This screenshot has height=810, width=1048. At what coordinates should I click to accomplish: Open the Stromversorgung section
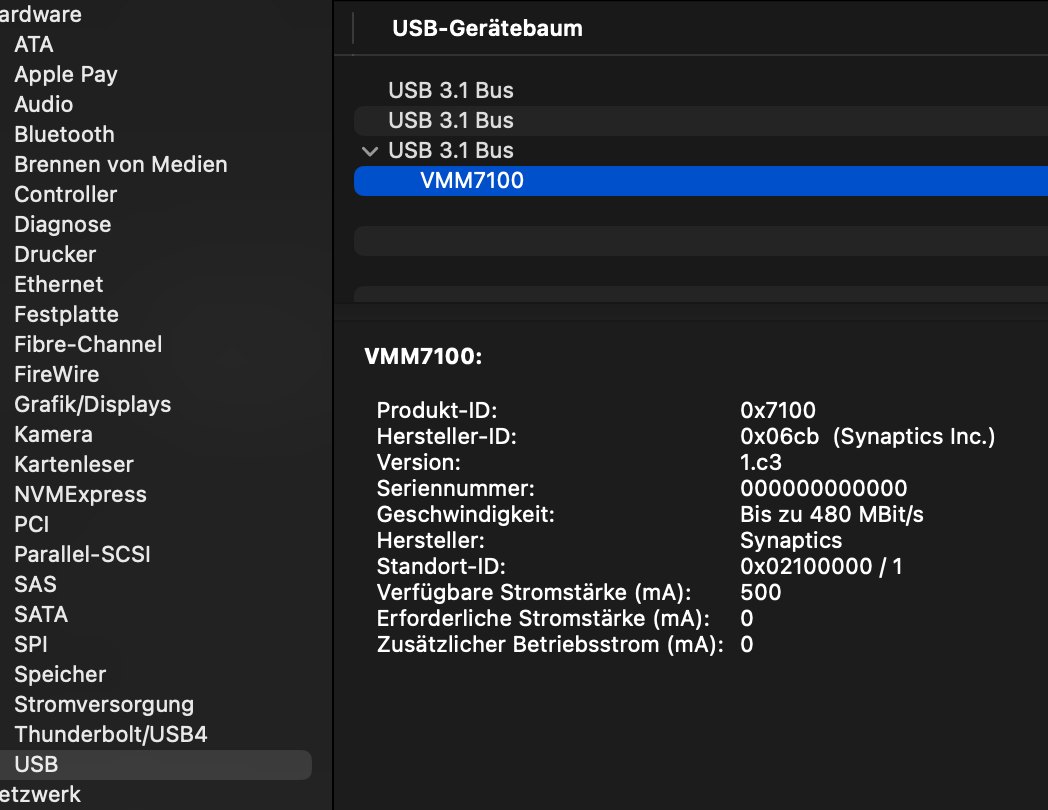(x=104, y=704)
